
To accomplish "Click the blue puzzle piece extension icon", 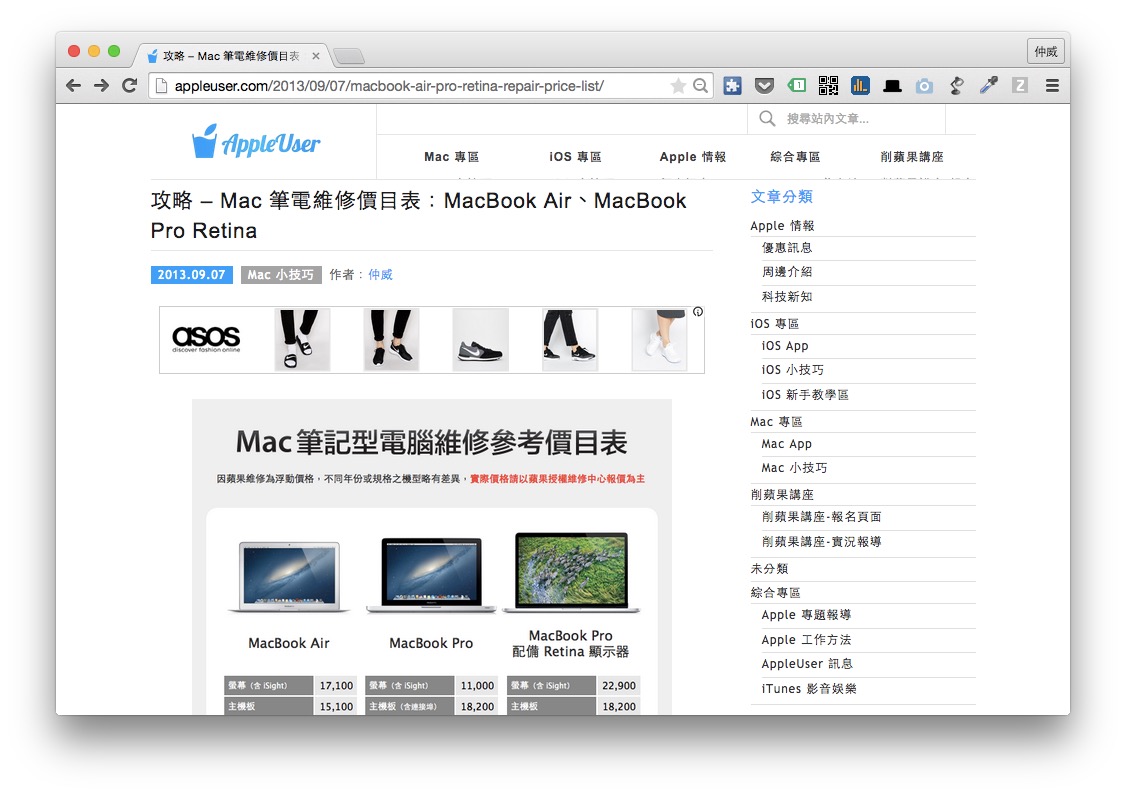I will 732,86.
